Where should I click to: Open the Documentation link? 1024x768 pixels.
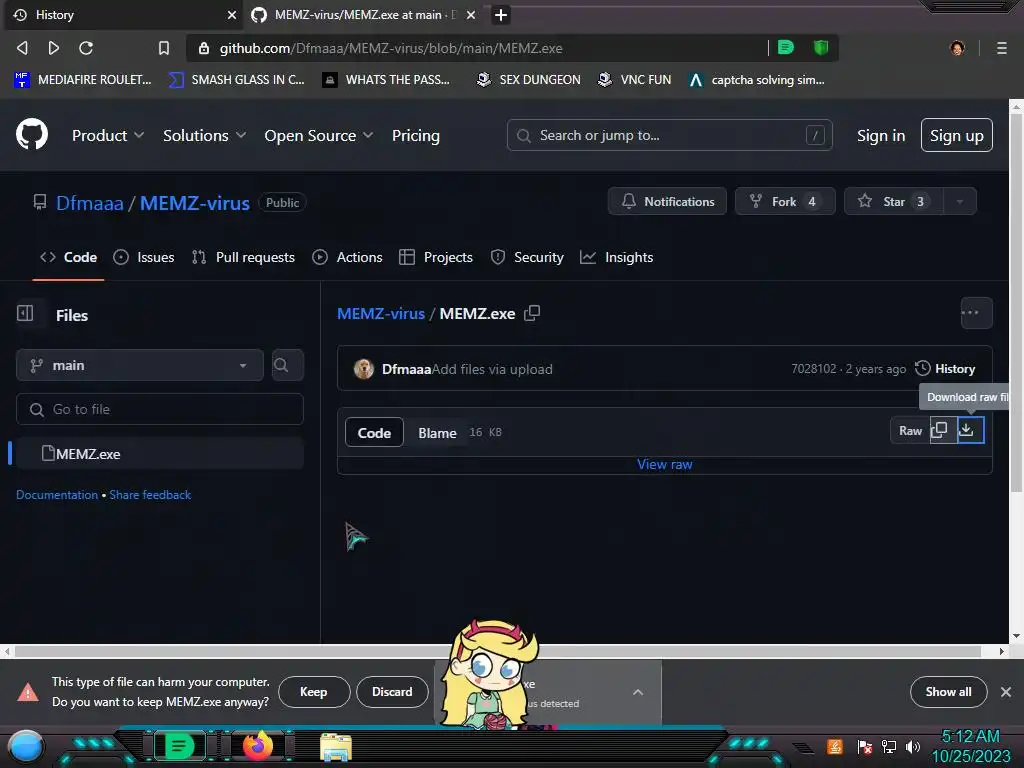pos(57,495)
